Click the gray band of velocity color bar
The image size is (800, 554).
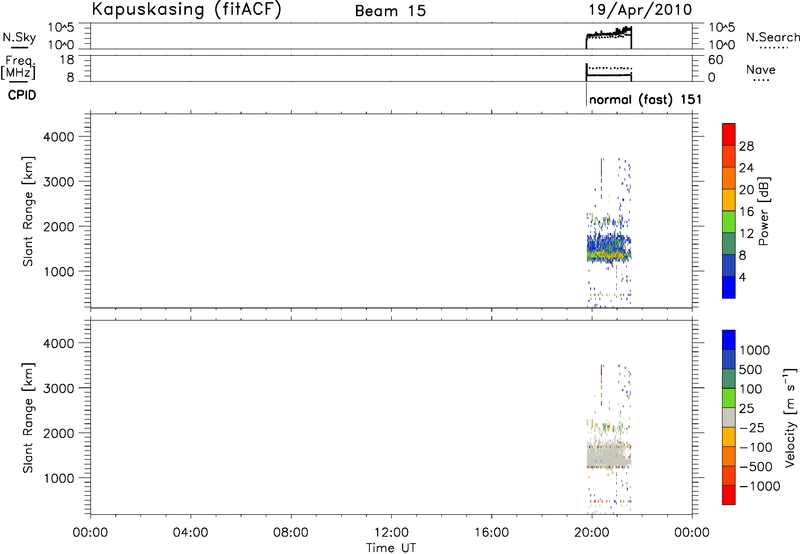[x=729, y=418]
